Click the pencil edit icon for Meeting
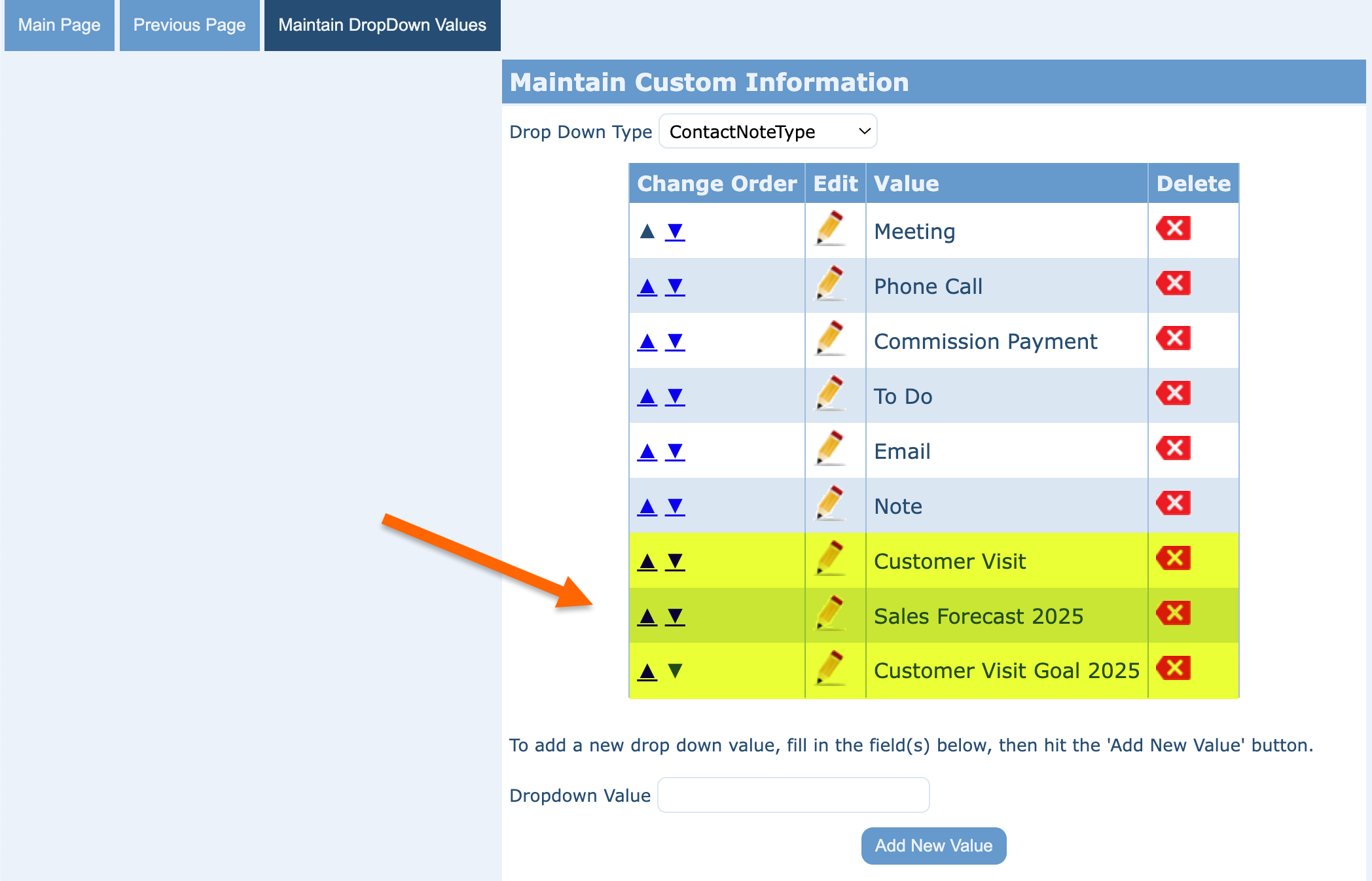Viewport: 1372px width, 881px height. pos(831,228)
